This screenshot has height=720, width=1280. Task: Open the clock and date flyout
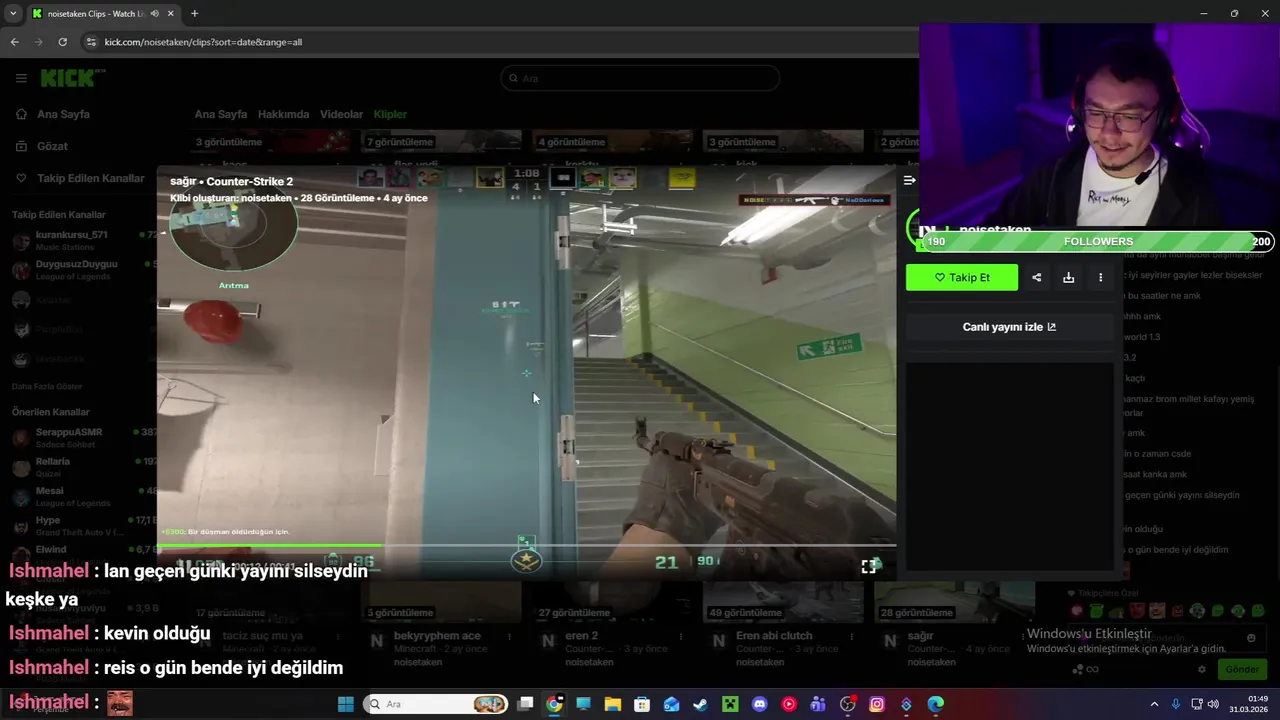(1250, 704)
